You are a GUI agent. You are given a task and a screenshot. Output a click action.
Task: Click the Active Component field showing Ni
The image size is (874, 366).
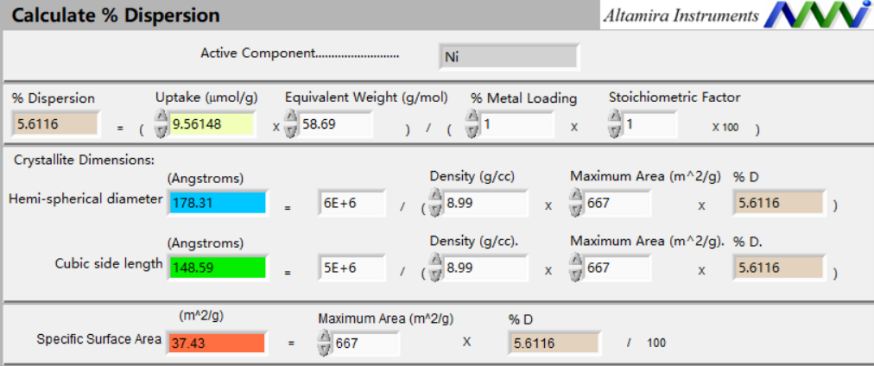point(509,57)
